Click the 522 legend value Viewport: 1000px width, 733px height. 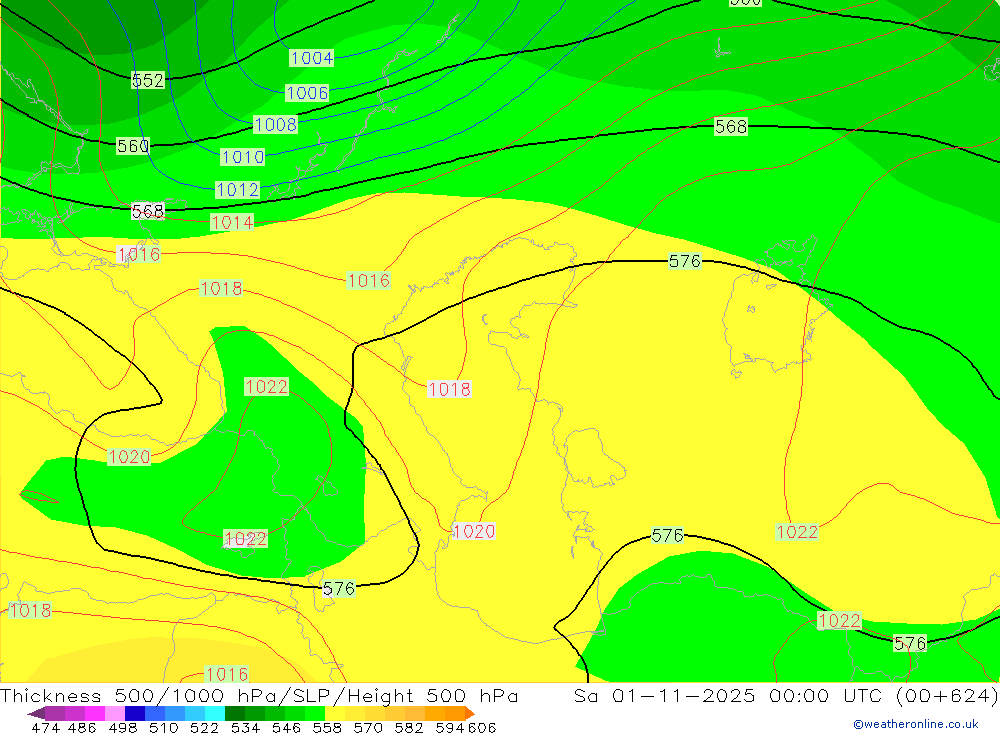pos(204,727)
